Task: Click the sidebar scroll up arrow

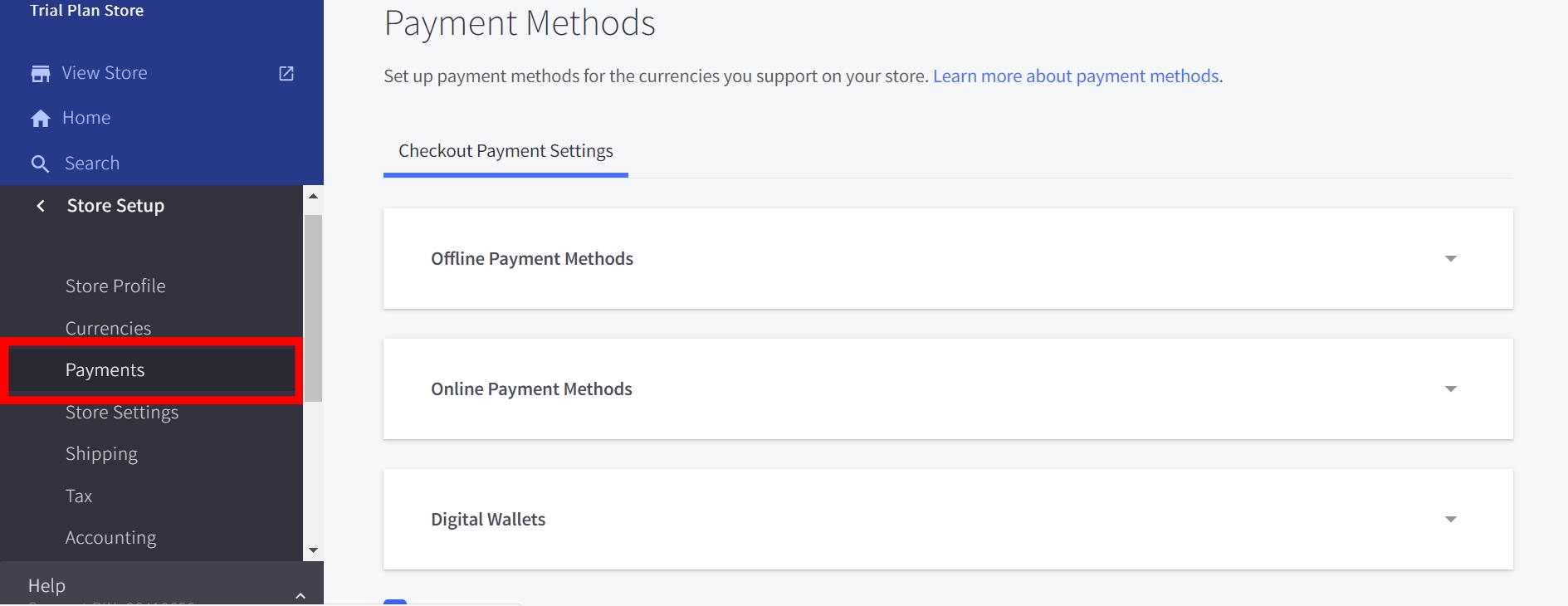Action: click(x=313, y=196)
